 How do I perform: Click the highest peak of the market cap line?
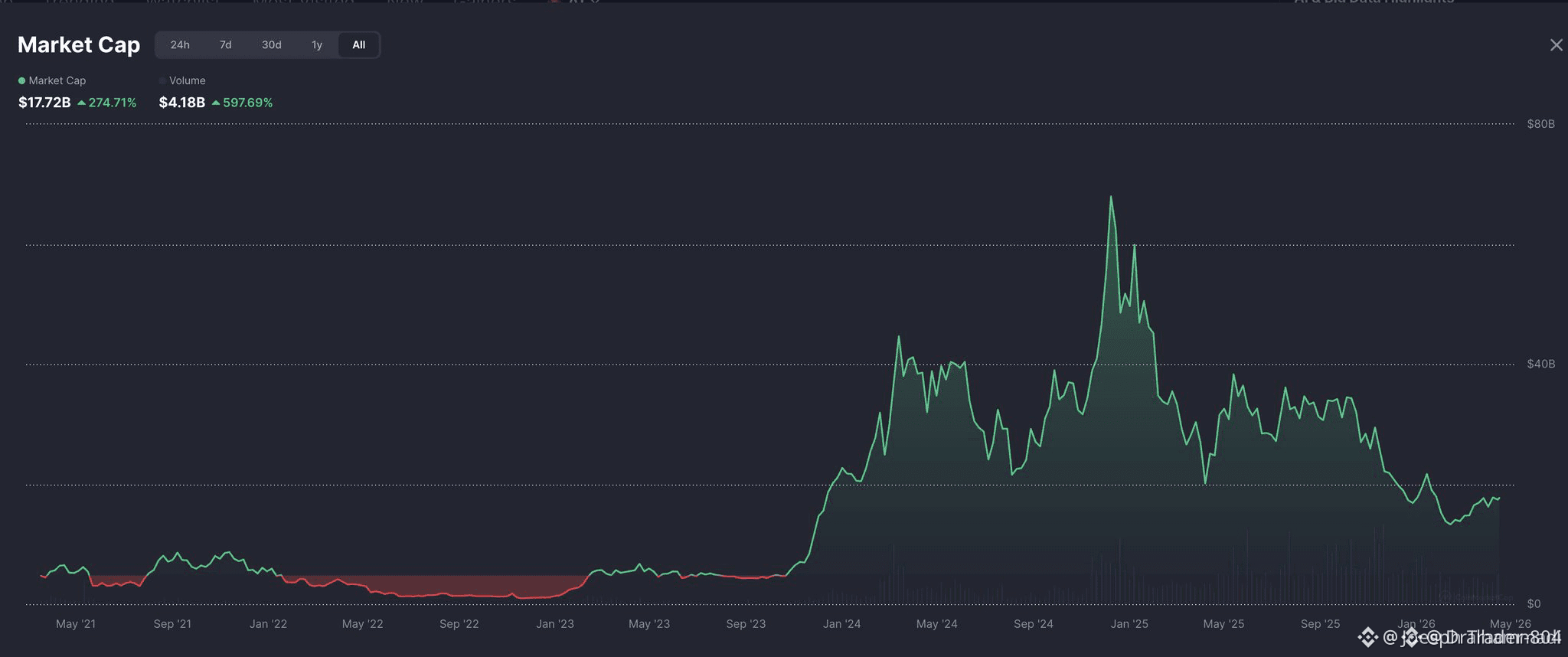pyautogui.click(x=1111, y=197)
